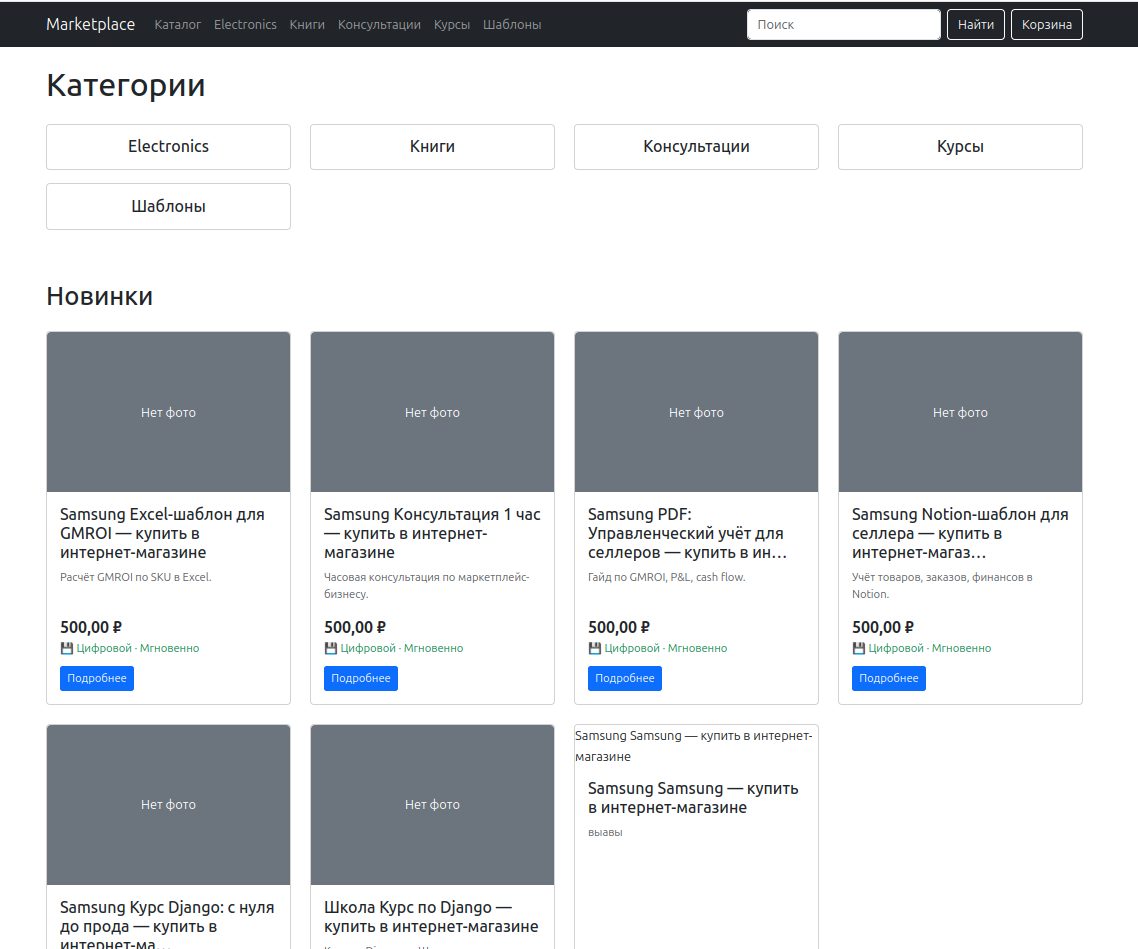Open the Курсы category card

tap(960, 147)
